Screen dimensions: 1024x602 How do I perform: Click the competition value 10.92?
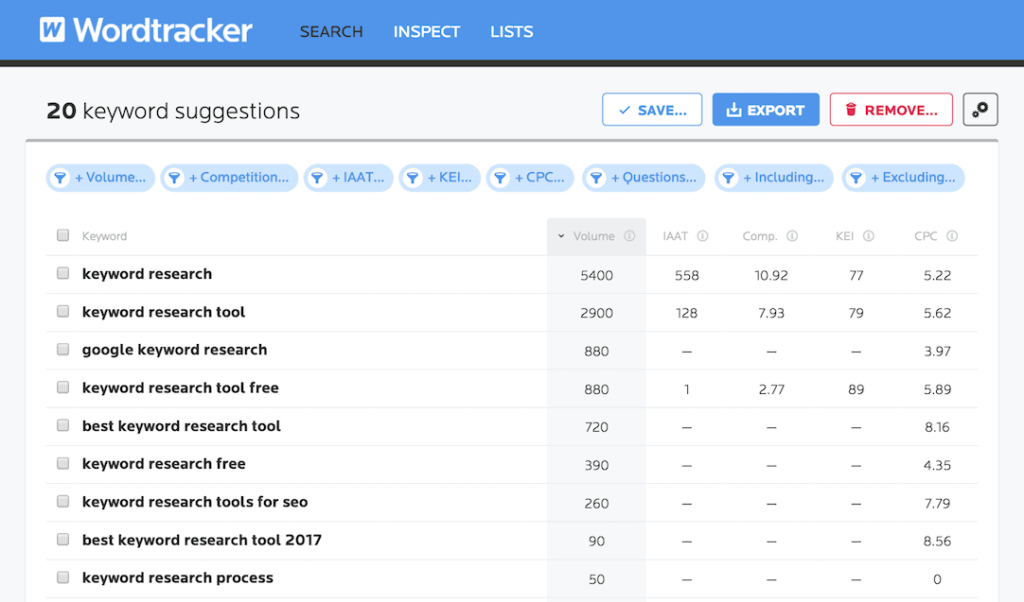(771, 276)
